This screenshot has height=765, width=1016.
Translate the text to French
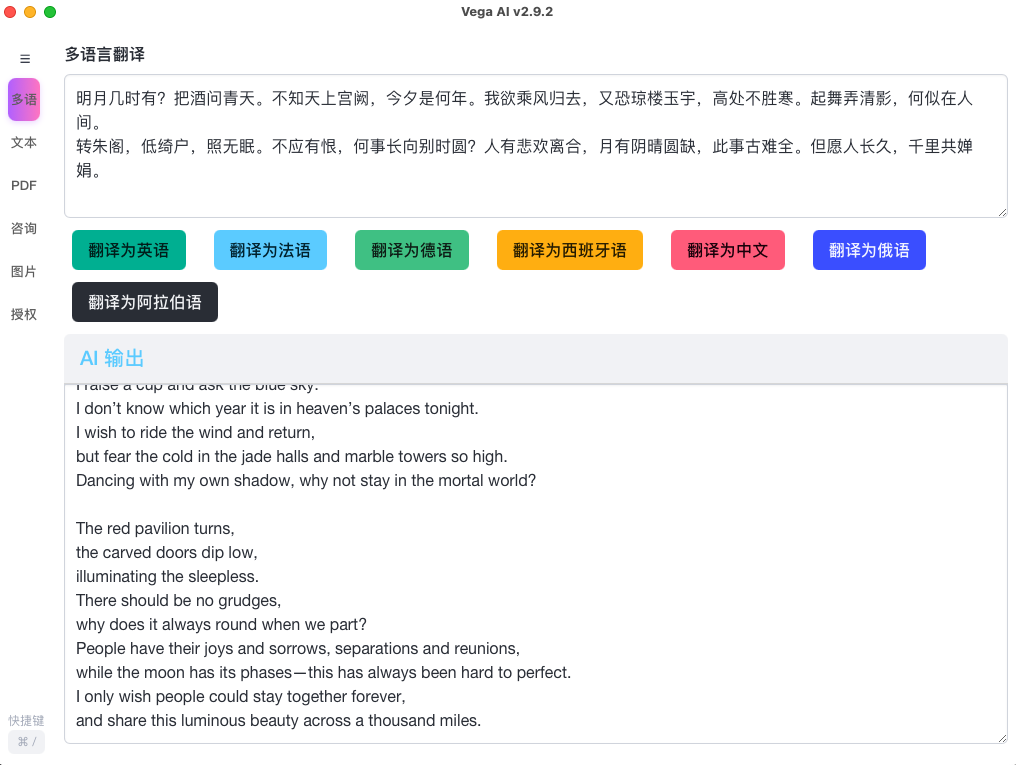click(270, 250)
